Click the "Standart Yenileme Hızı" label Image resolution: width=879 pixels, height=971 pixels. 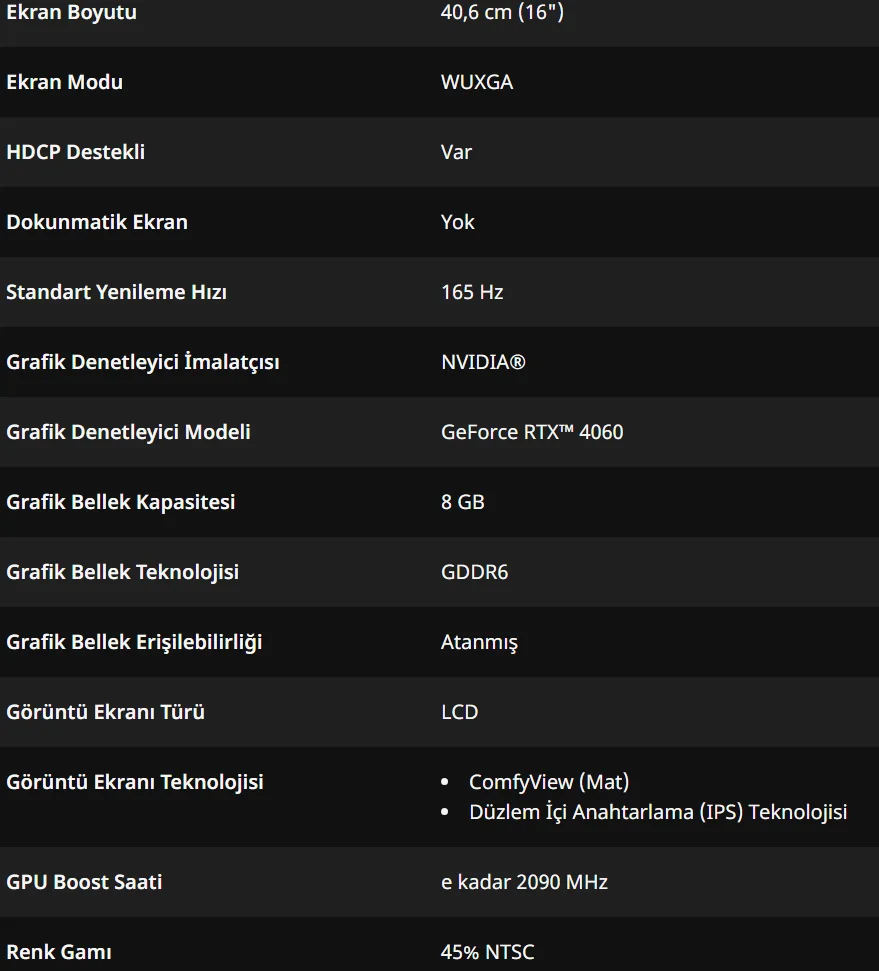117,292
